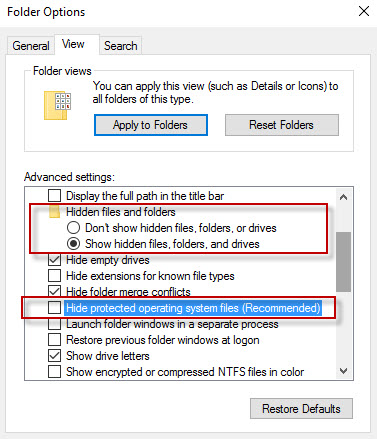
Task: Check Show encrypted or compressed NTFS files in color
Action: (x=54, y=372)
